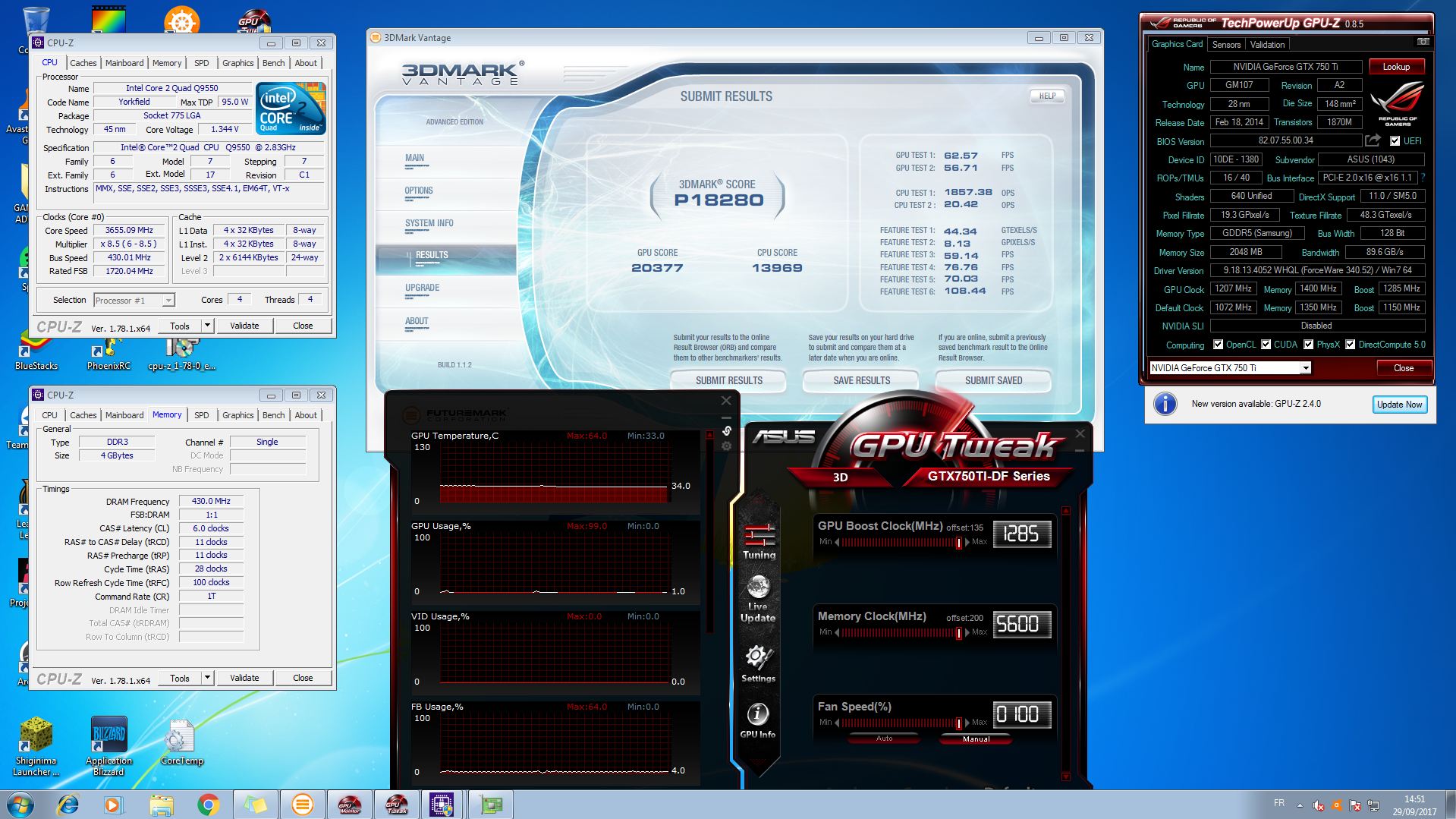The height and width of the screenshot is (819, 1456).
Task: Go to Options in 3DMark Vantage
Action: coord(419,191)
